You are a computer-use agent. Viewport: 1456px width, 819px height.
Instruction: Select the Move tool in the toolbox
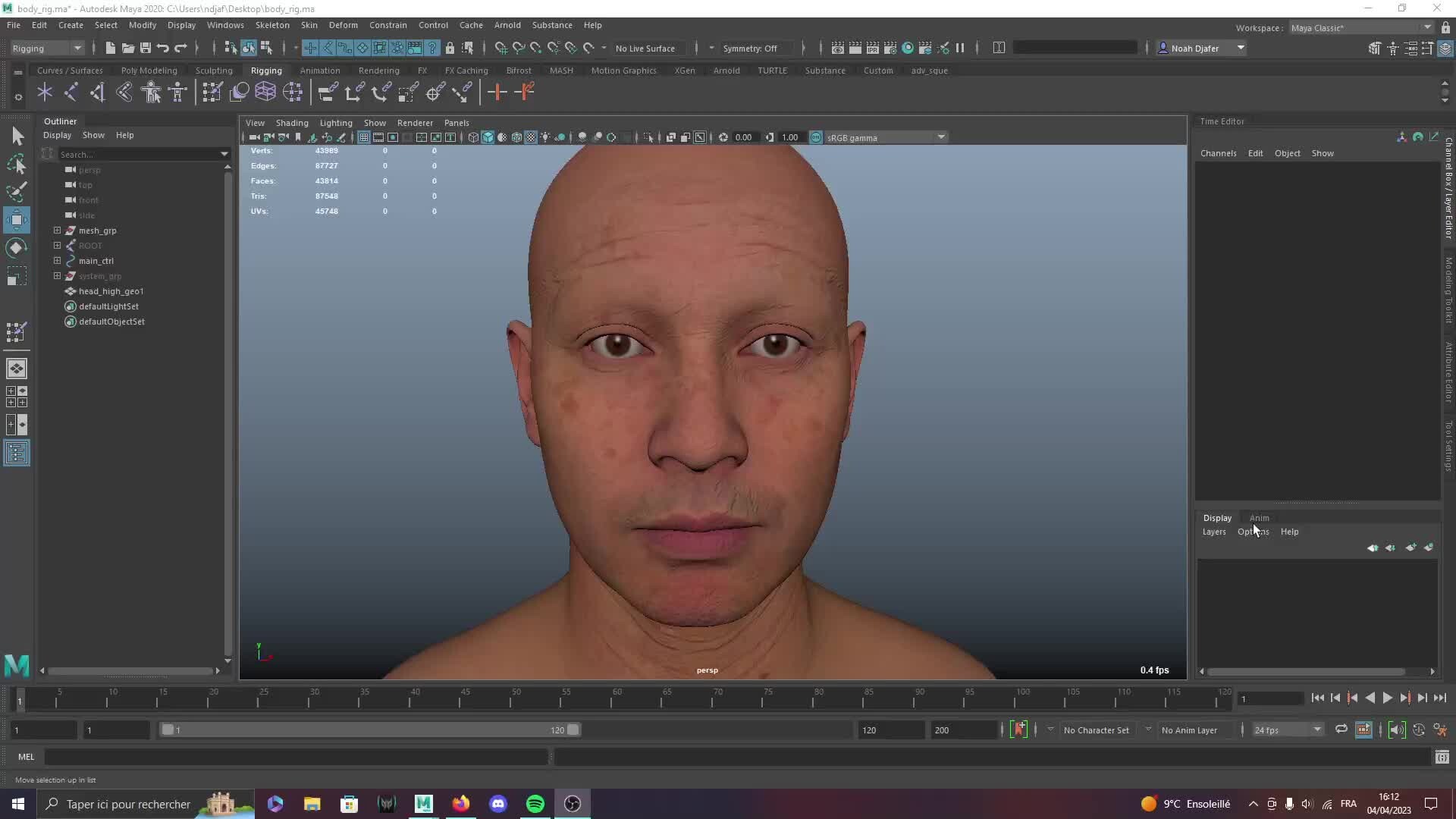pyautogui.click(x=17, y=220)
